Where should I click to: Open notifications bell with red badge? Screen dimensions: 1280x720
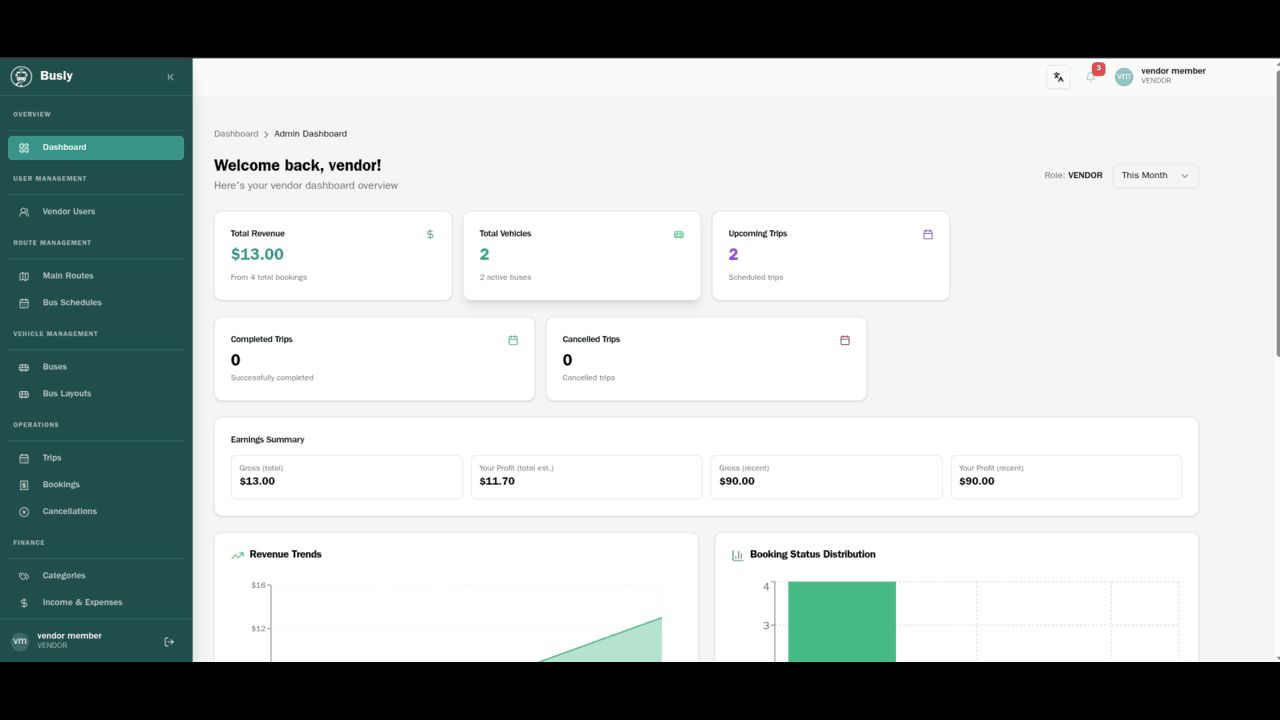point(1091,76)
